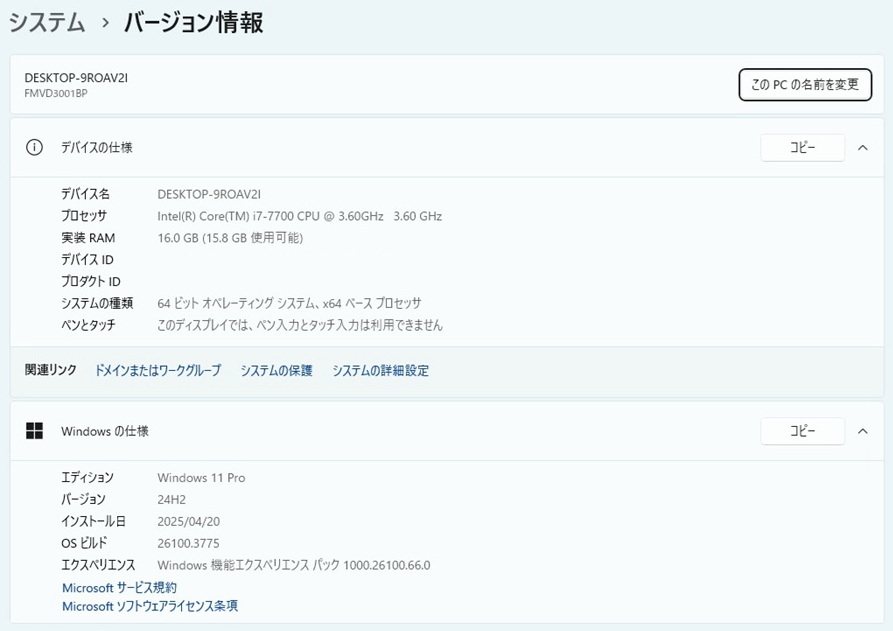Click the Windows logo icon beside Windows の仕様
This screenshot has width=893, height=631.
34,431
